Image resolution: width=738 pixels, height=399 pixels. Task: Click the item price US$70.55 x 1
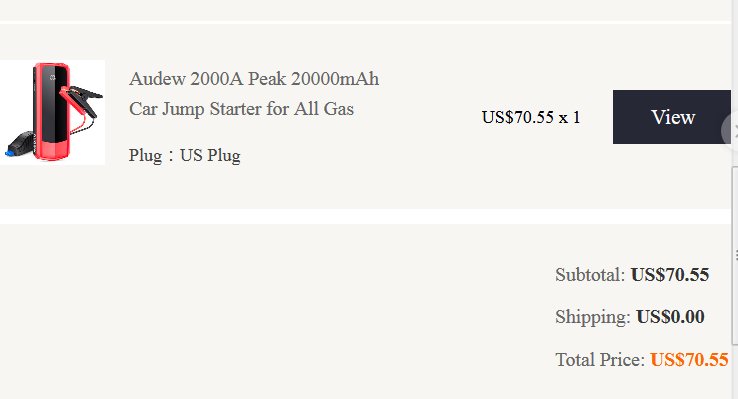(x=531, y=117)
